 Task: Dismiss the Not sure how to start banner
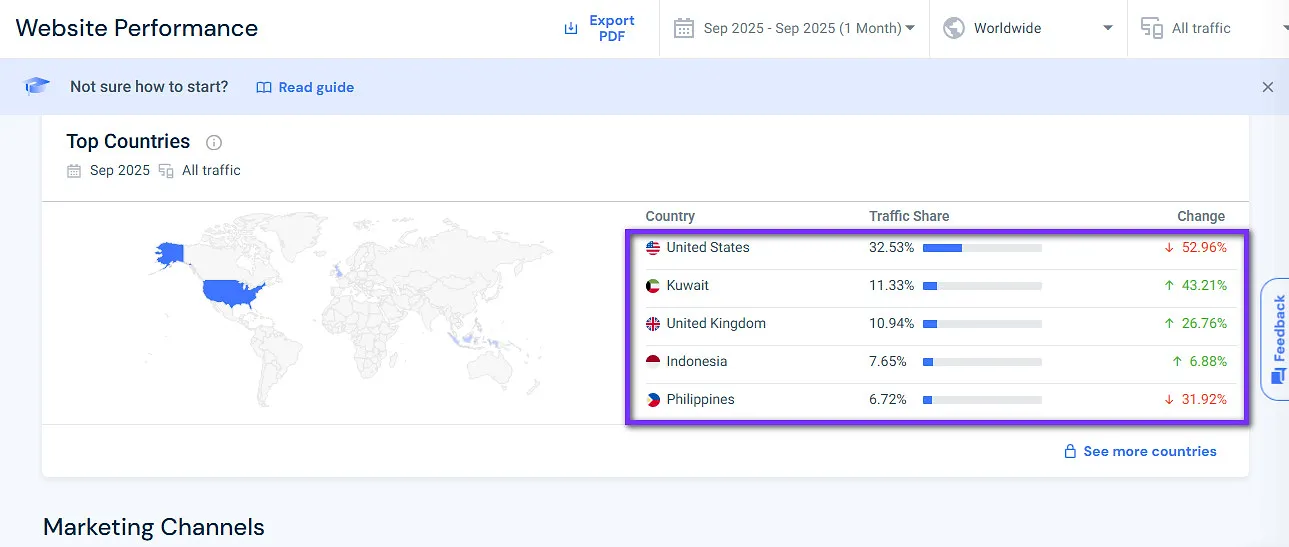(1267, 87)
